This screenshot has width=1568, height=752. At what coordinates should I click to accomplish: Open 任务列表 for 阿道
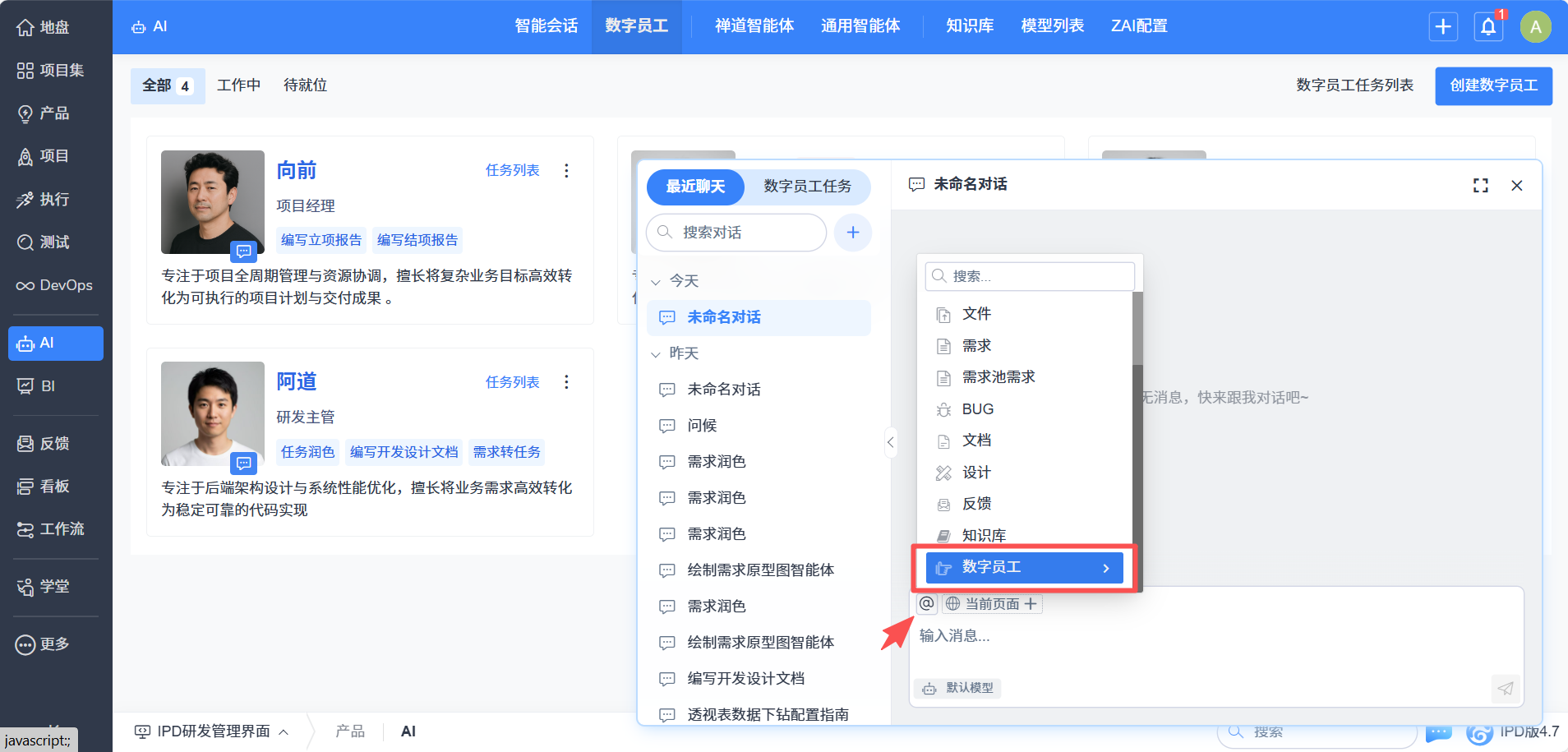[512, 382]
